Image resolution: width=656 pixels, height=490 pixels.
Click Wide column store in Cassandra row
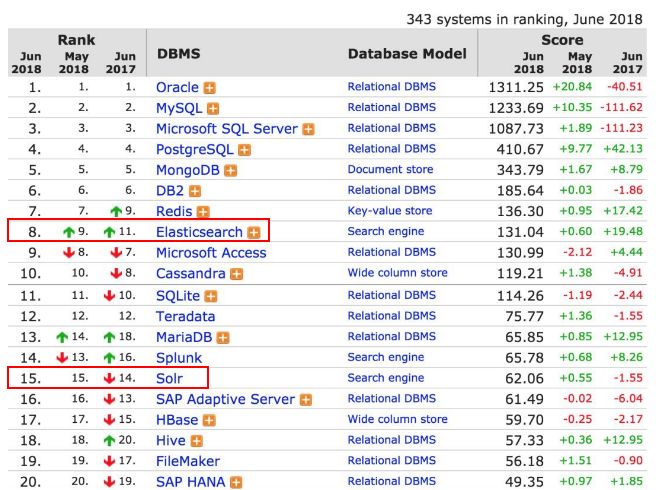(x=397, y=273)
